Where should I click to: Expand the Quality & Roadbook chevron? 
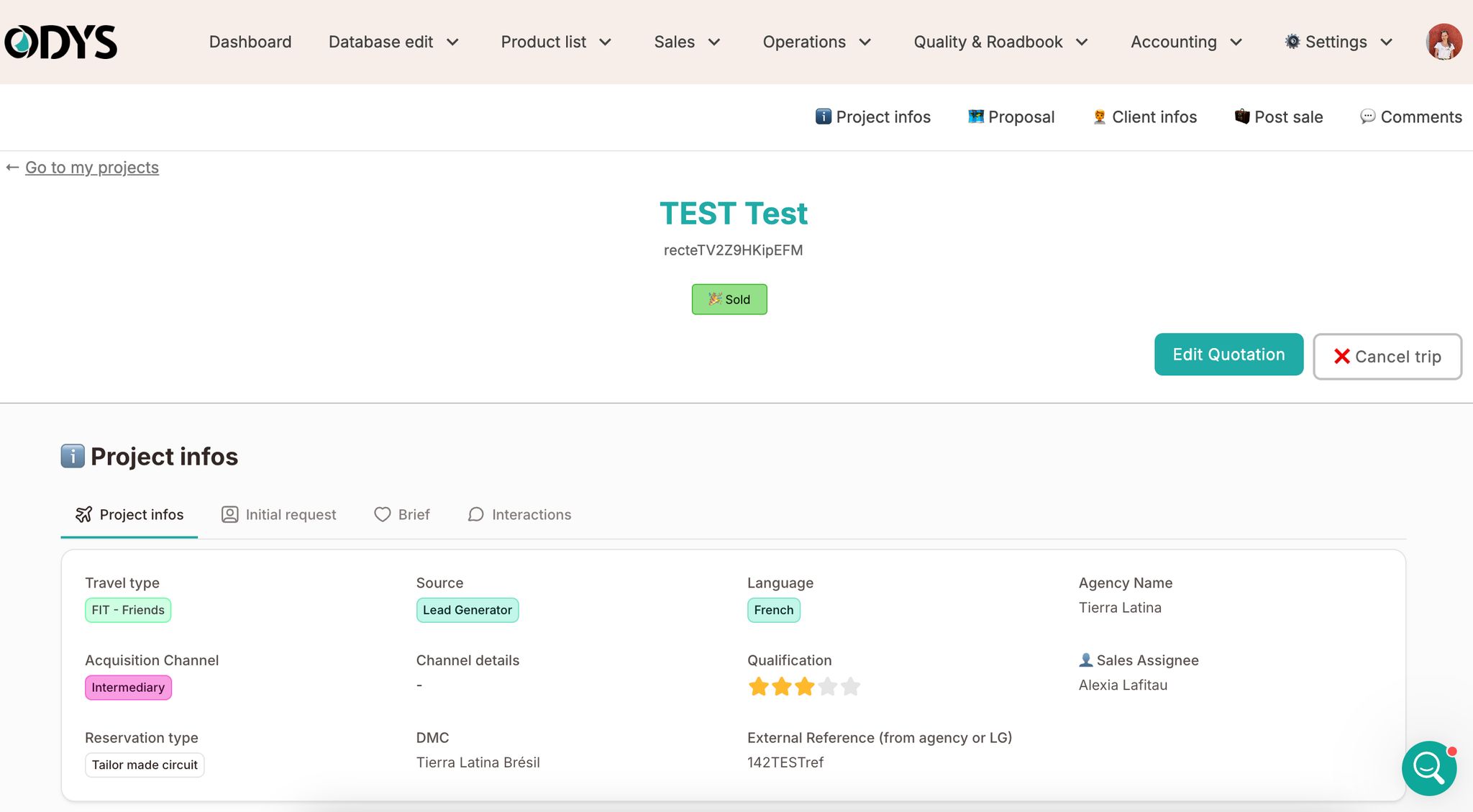[x=1082, y=42]
